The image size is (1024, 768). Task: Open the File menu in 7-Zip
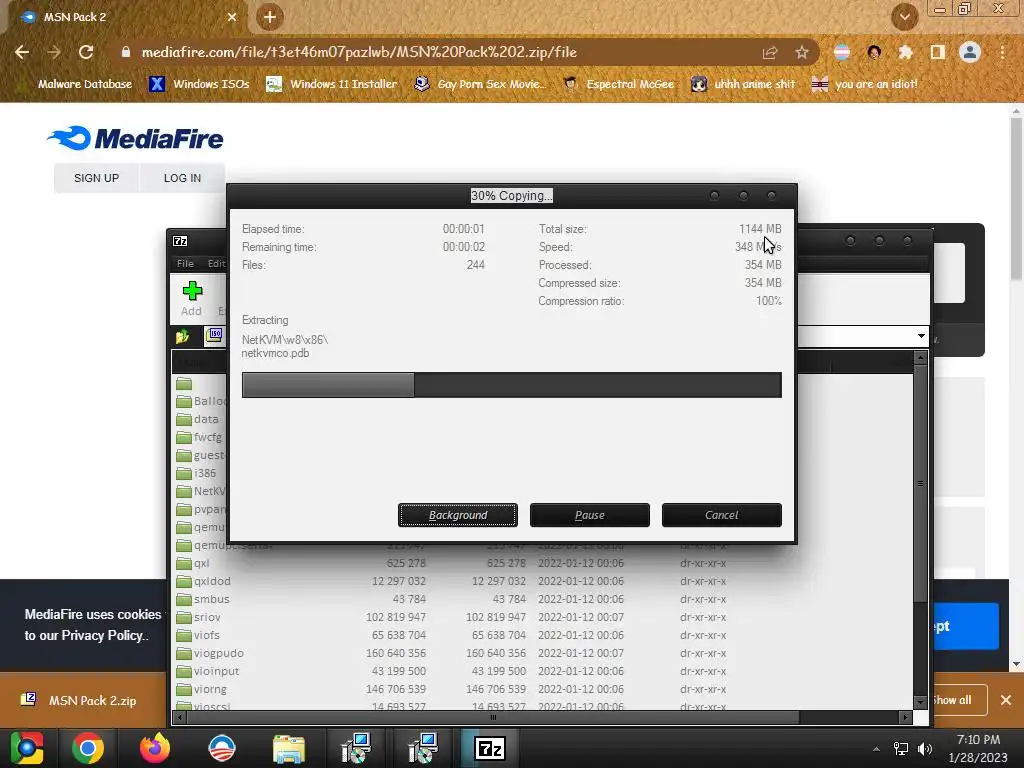(185, 263)
